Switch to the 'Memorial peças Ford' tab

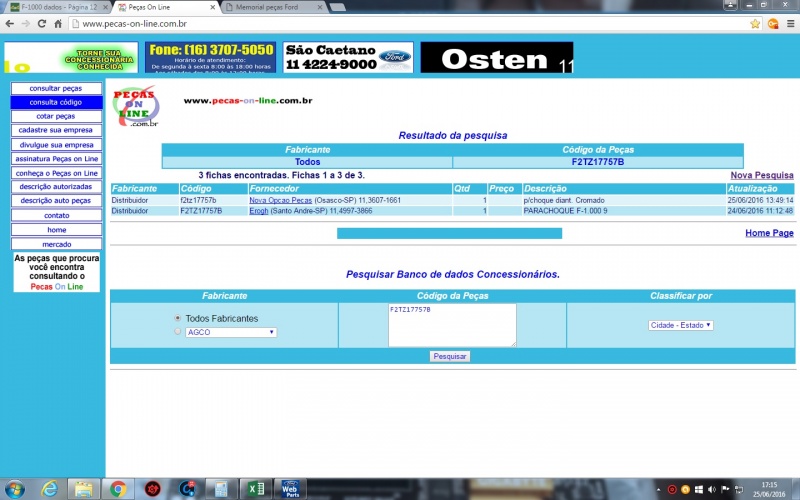click(x=273, y=7)
